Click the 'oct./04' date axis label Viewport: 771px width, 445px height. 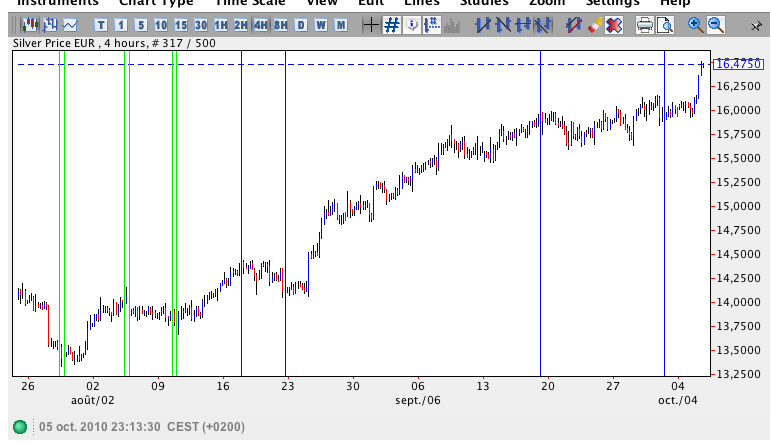678,401
